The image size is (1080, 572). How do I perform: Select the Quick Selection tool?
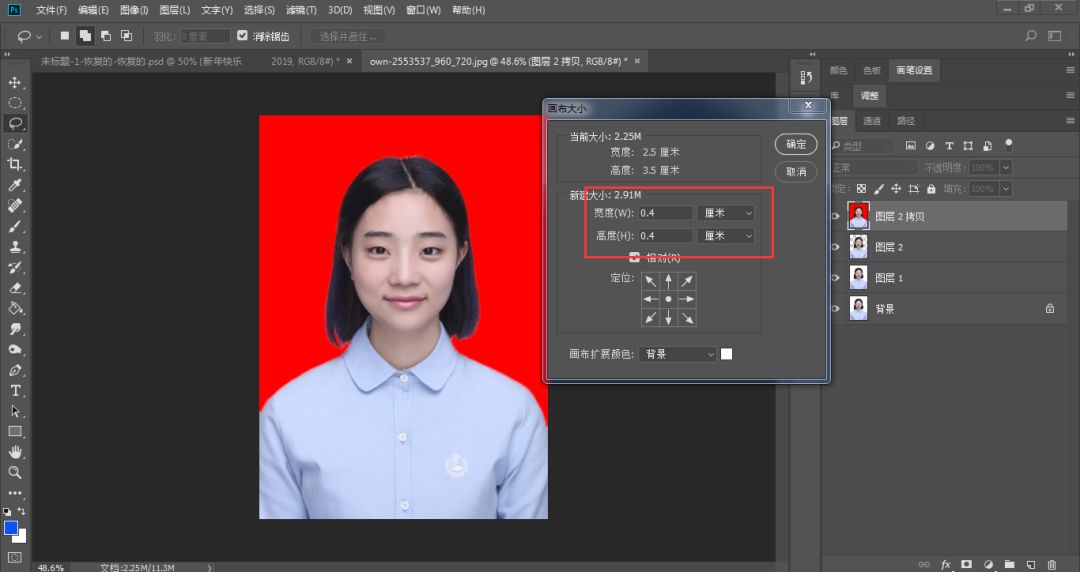[x=14, y=144]
